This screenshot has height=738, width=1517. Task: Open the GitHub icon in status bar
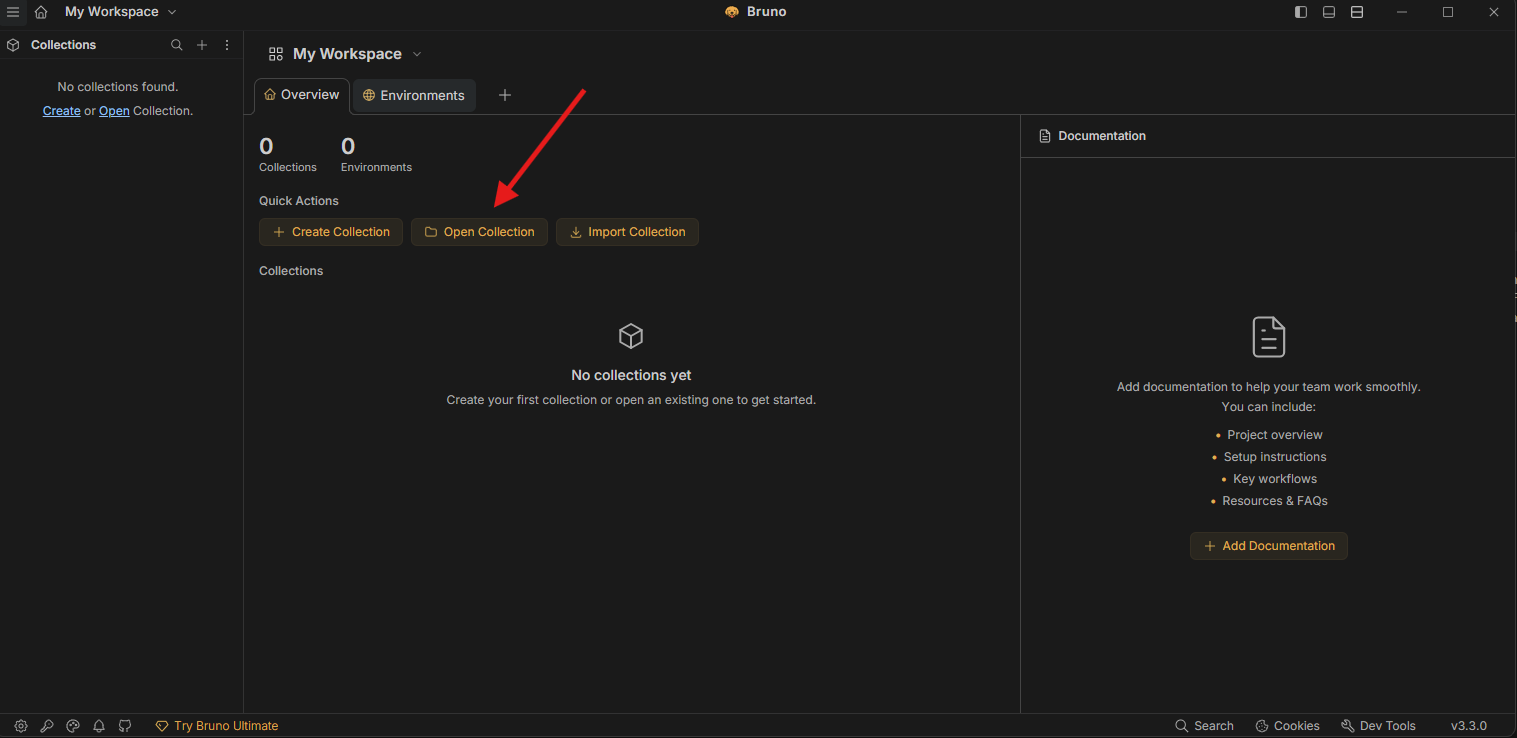[125, 726]
